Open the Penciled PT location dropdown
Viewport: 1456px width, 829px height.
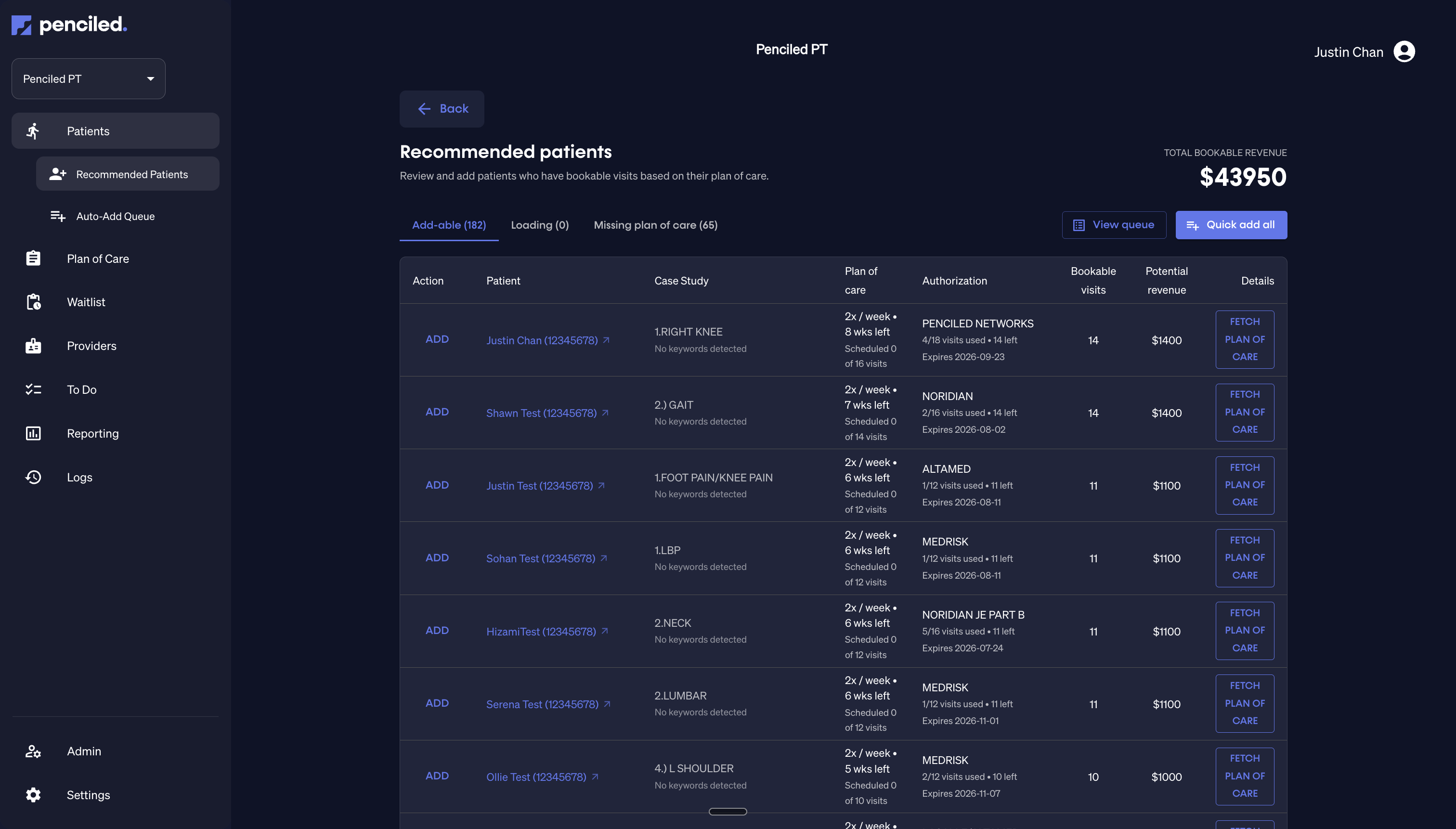88,78
